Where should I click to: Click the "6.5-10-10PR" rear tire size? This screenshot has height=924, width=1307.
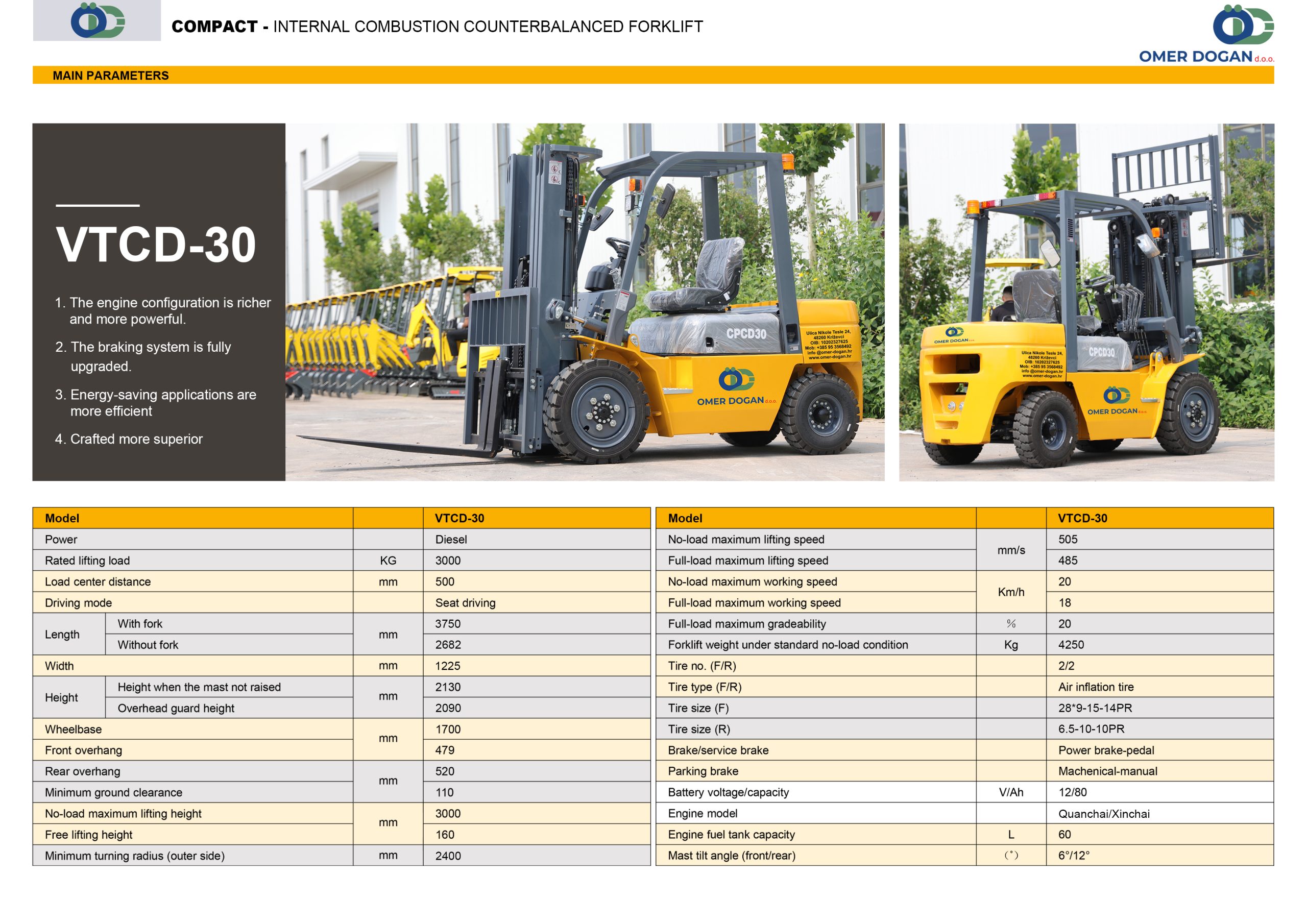(x=1091, y=728)
